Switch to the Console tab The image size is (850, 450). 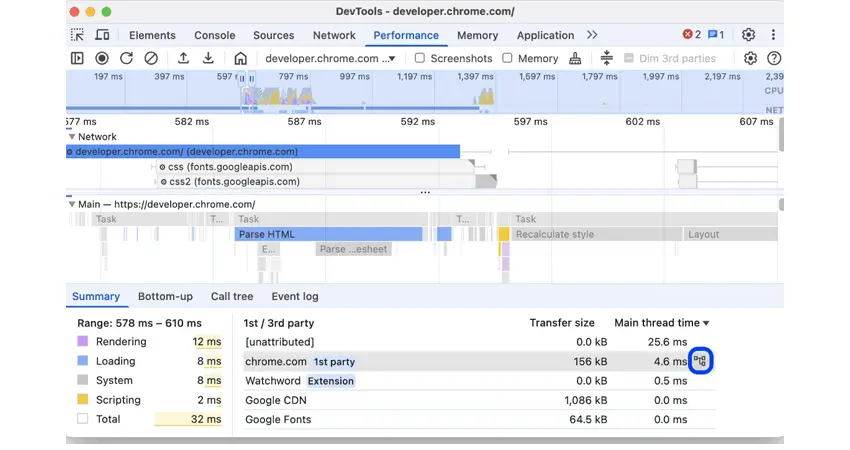(x=215, y=35)
